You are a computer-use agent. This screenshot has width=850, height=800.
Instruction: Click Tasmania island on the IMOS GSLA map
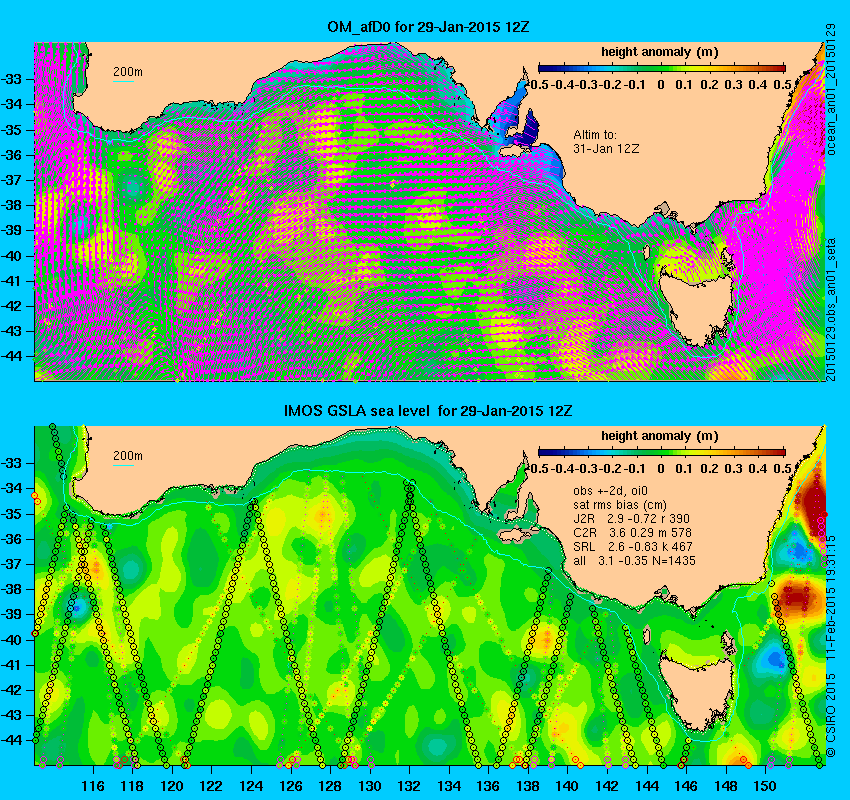click(697, 690)
